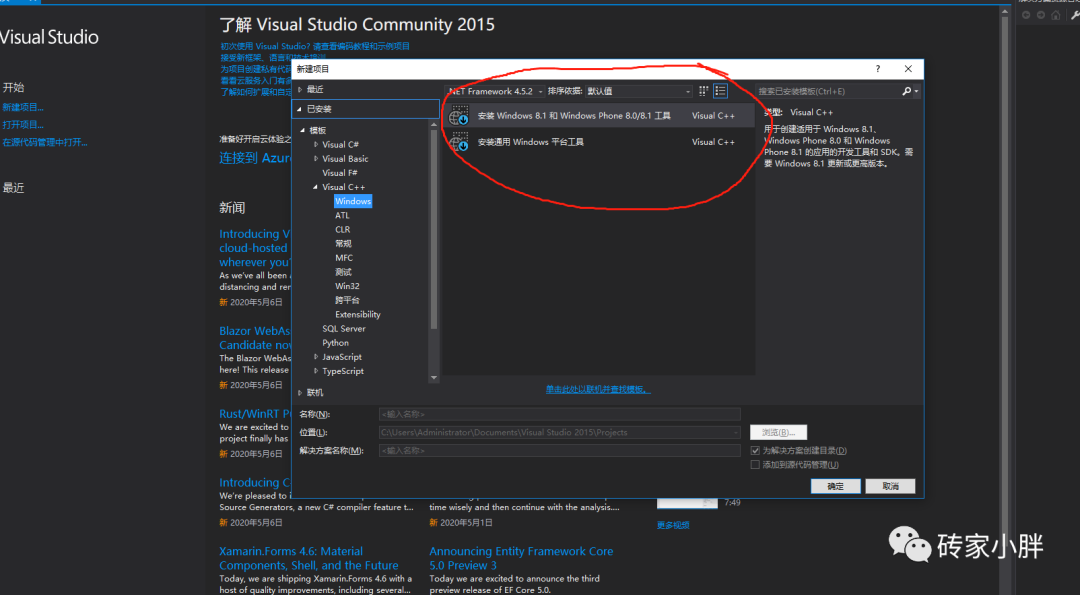This screenshot has height=595, width=1080.
Task: Select 安装 Windows 8.1 和 Windows Phone template
Action: coord(599,116)
